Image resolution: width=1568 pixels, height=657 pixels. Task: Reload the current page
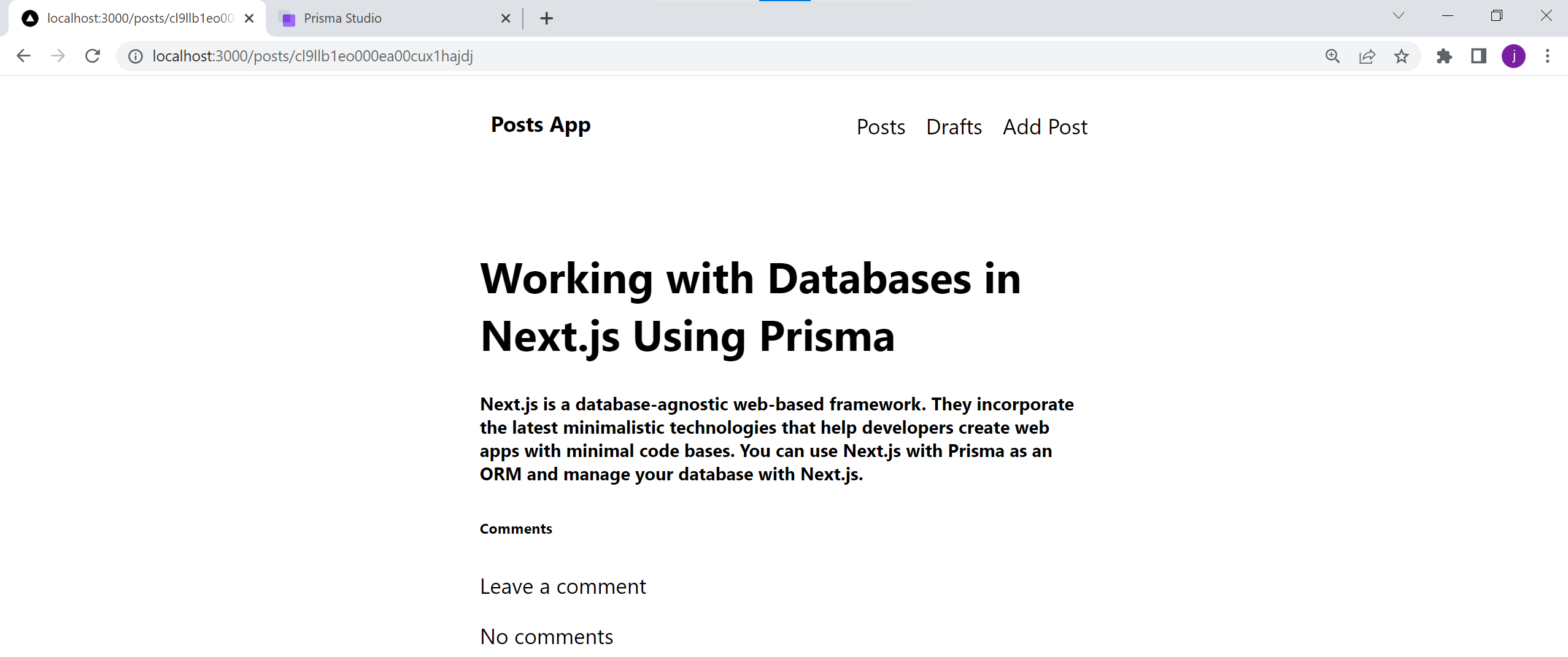click(x=93, y=56)
